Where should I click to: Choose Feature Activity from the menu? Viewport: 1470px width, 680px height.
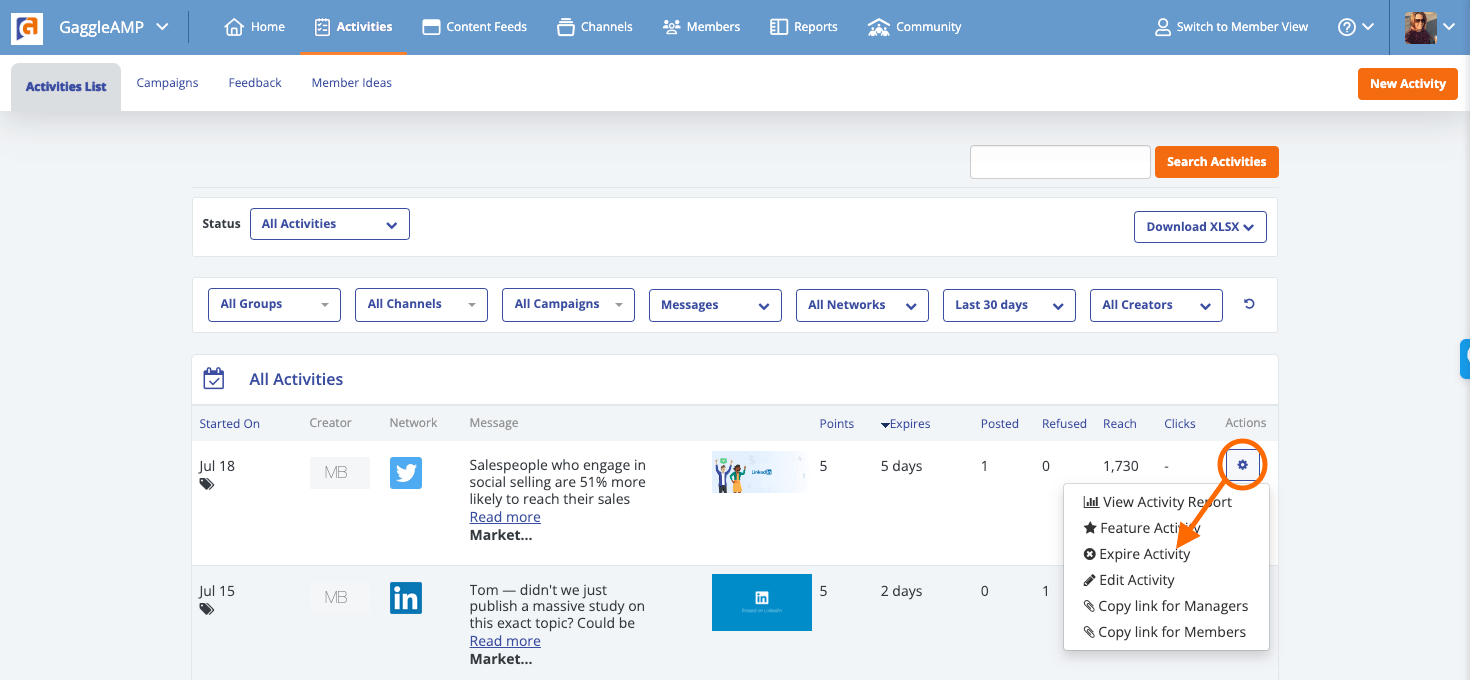pos(1142,528)
